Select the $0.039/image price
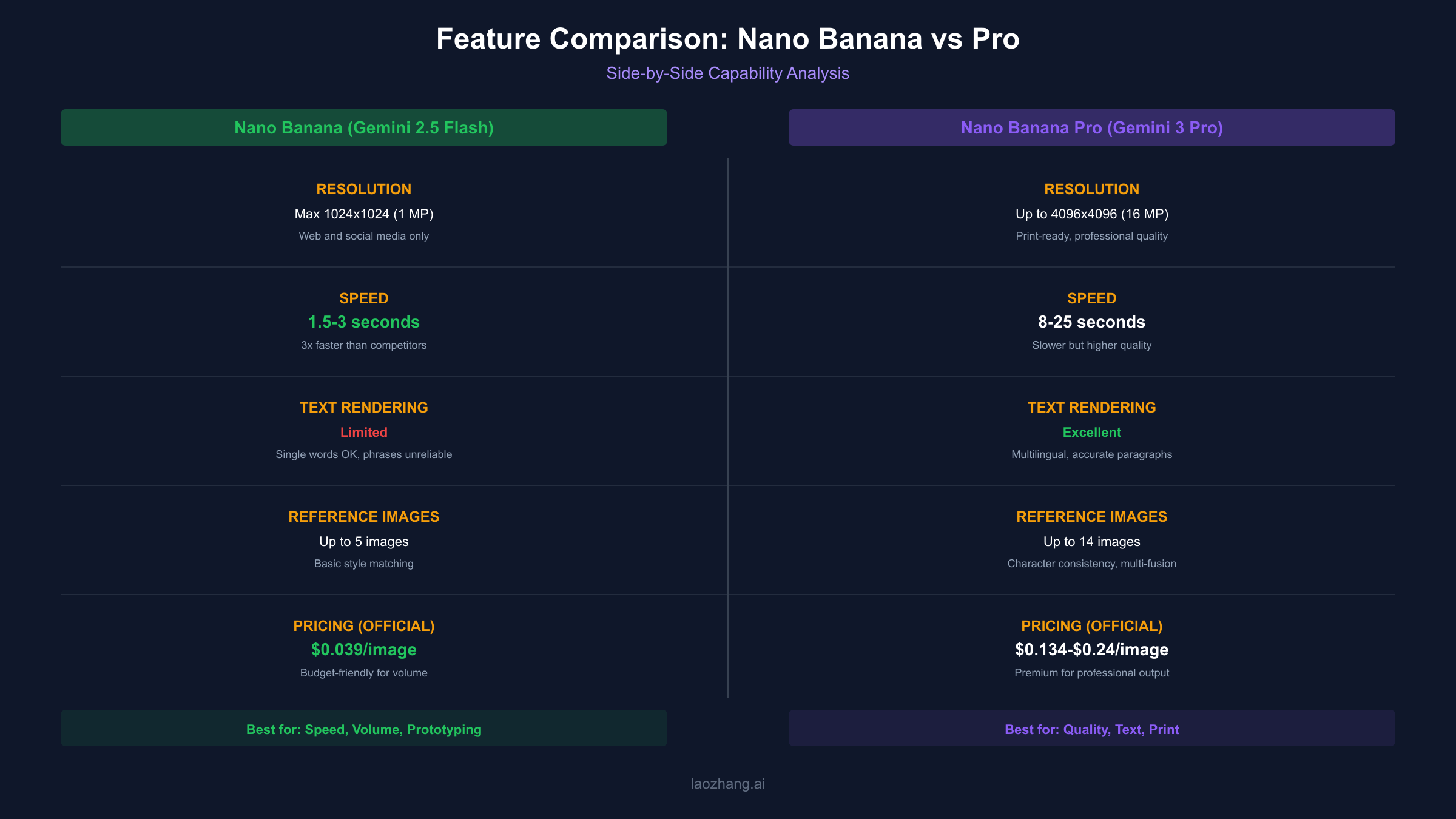1456x819 pixels. pos(364,650)
